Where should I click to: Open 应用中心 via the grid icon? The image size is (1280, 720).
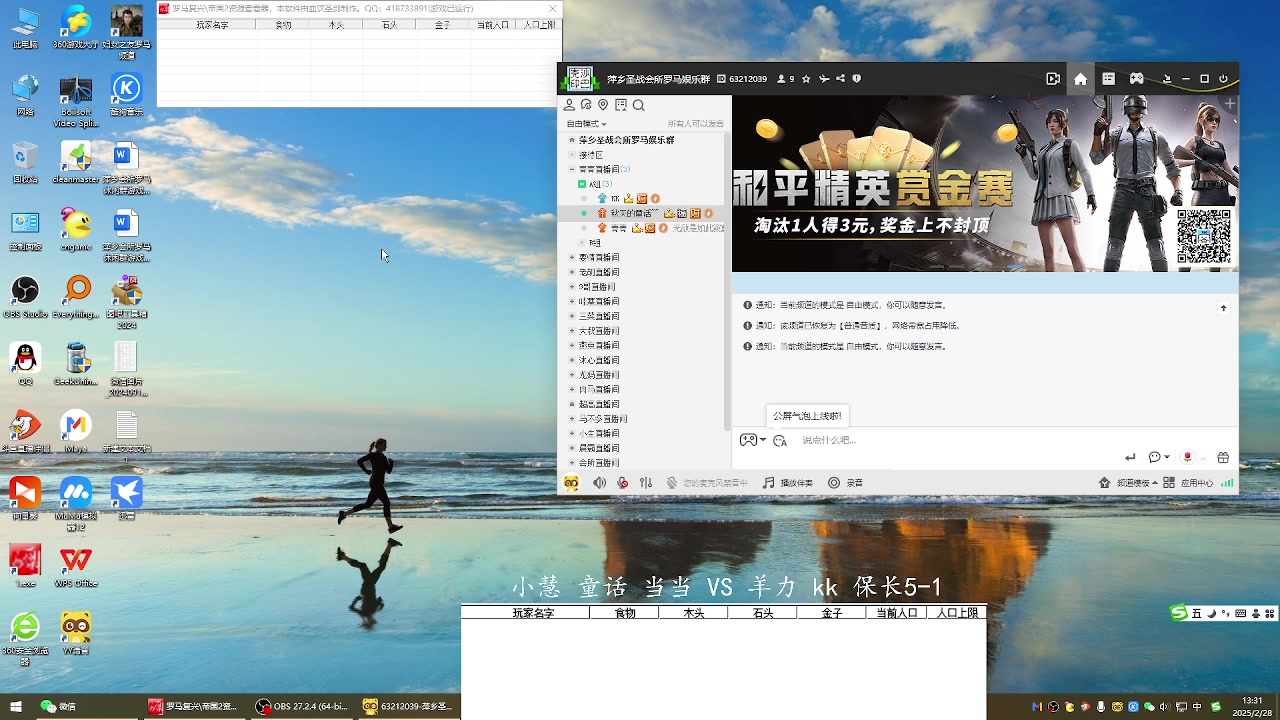(1169, 482)
